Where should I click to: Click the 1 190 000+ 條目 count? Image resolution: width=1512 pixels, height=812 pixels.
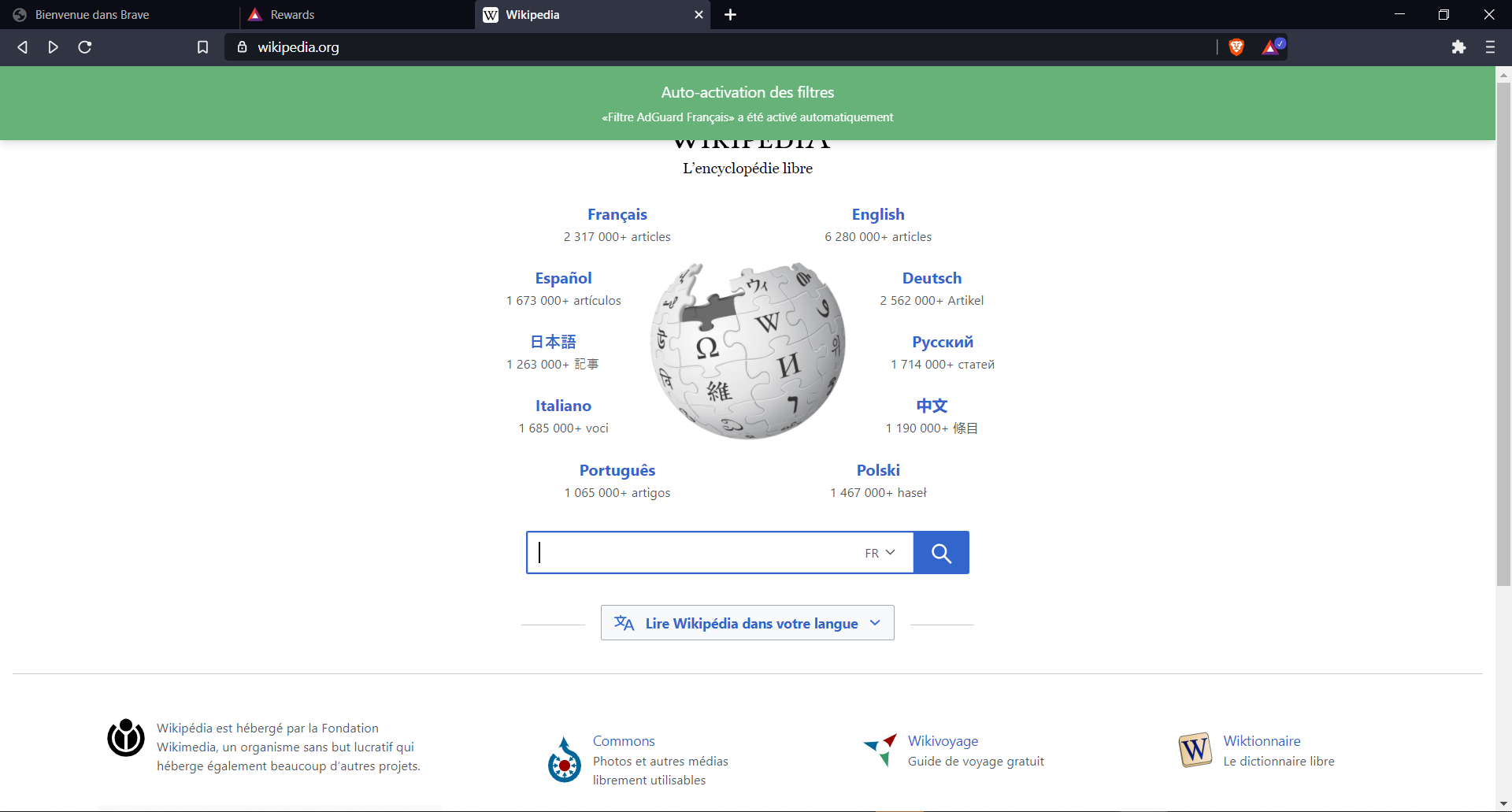coord(932,428)
